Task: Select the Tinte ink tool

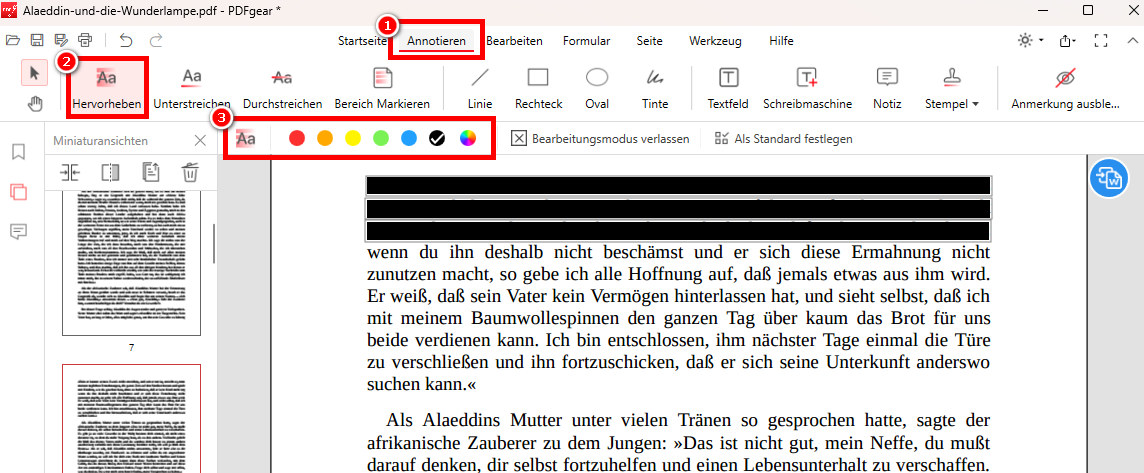Action: (x=655, y=88)
